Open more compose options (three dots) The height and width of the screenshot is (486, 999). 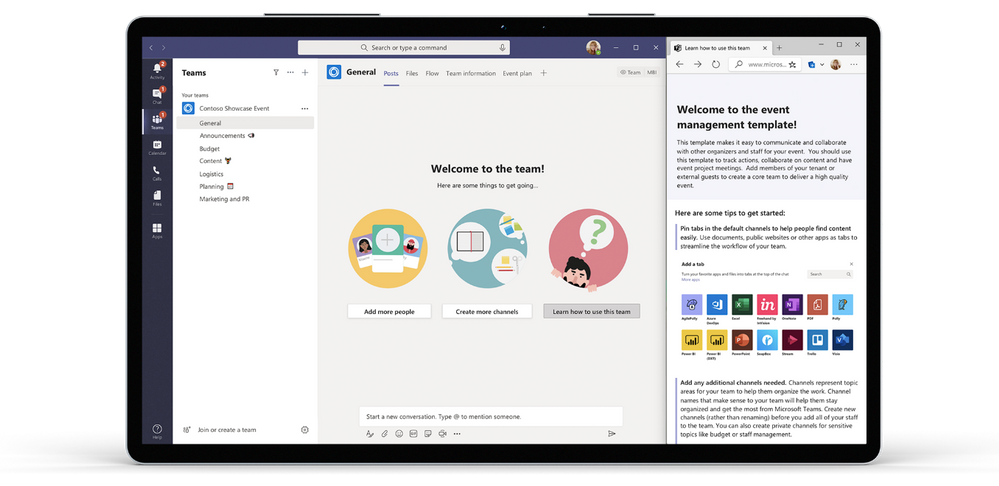tap(457, 434)
